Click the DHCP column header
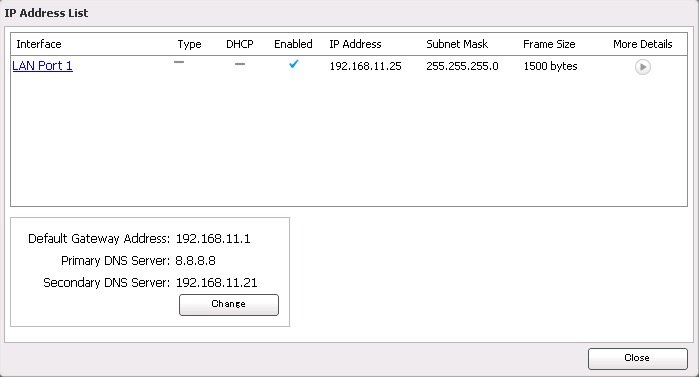The image size is (699, 377). [x=240, y=44]
